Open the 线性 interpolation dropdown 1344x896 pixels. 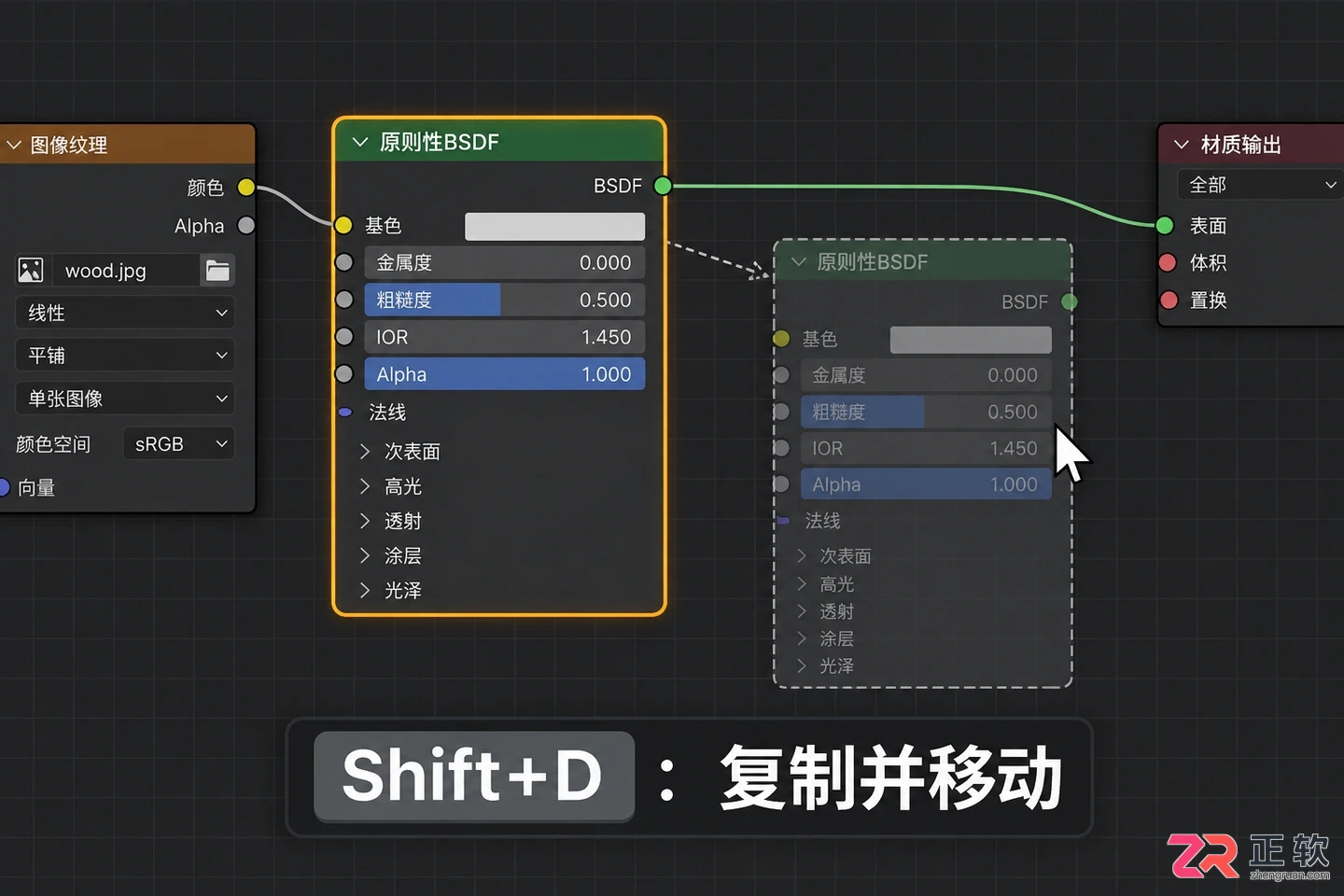(125, 313)
